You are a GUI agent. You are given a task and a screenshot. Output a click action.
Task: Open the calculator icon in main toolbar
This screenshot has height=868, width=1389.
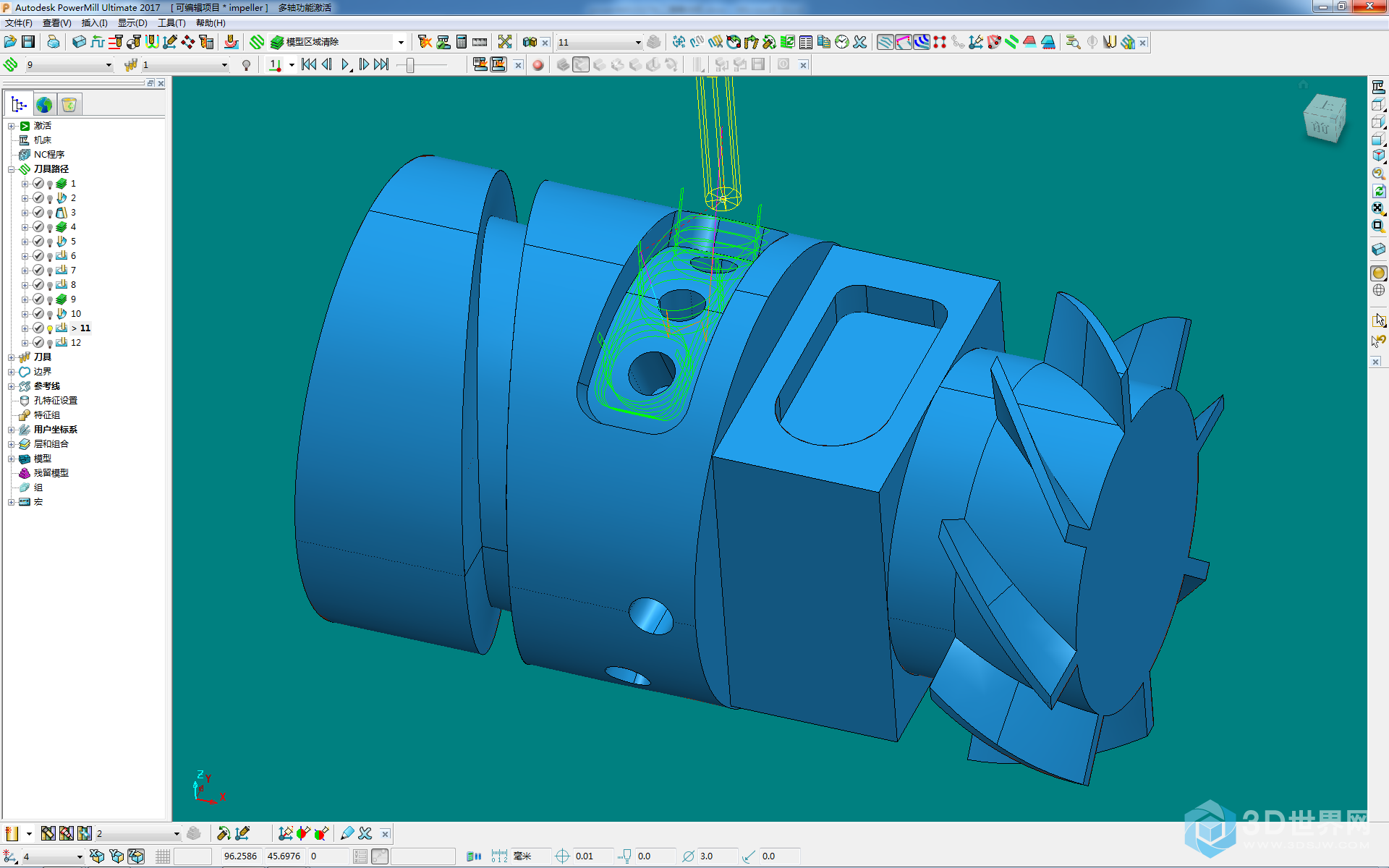(462, 42)
